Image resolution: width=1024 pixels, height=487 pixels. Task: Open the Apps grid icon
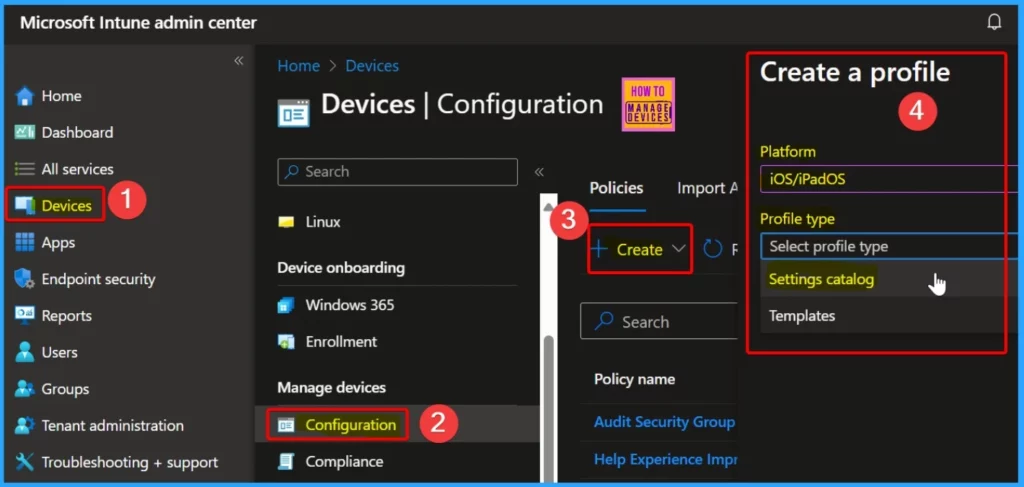(x=24, y=242)
